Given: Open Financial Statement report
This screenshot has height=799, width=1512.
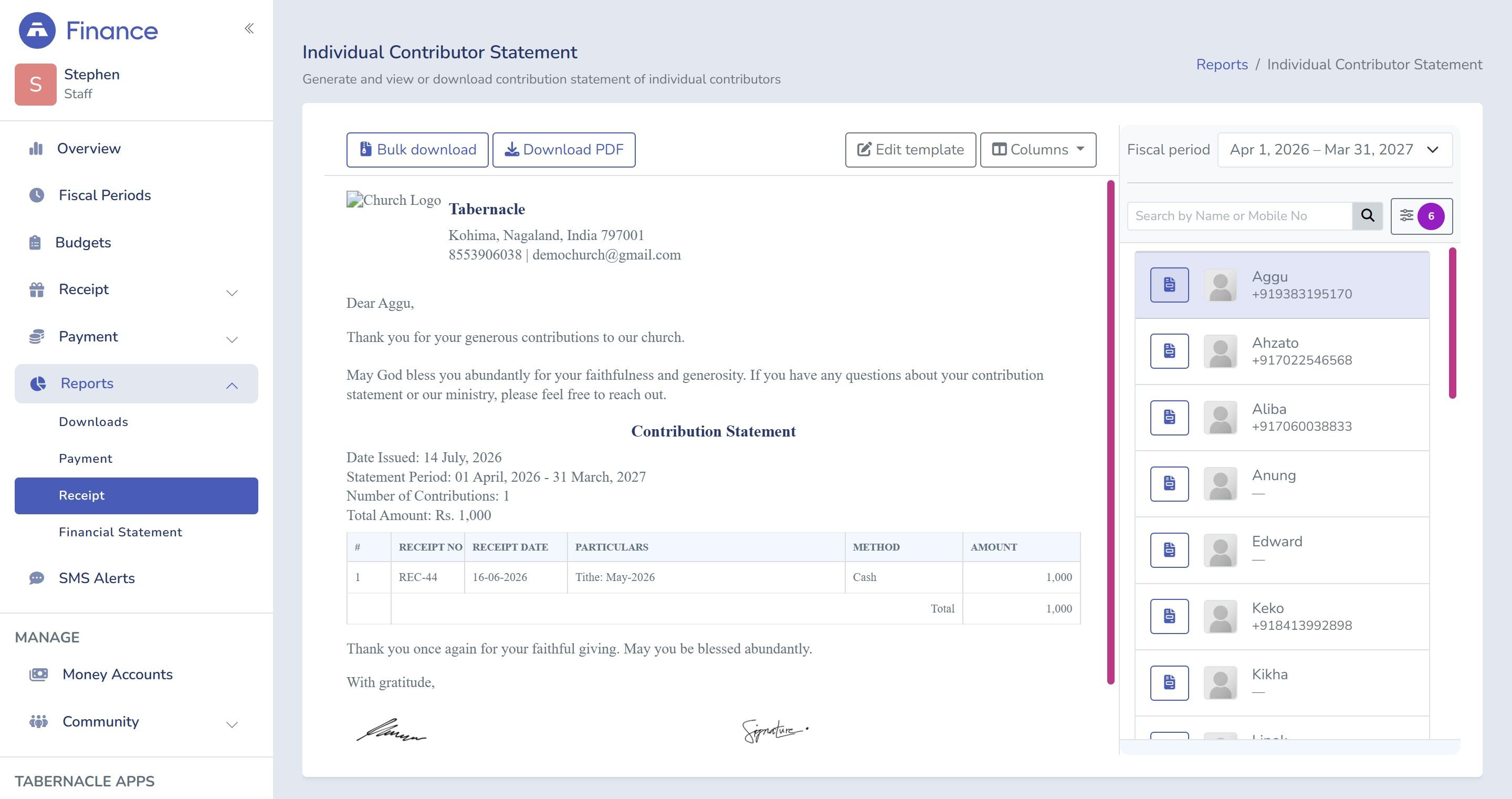Looking at the screenshot, I should [120, 532].
